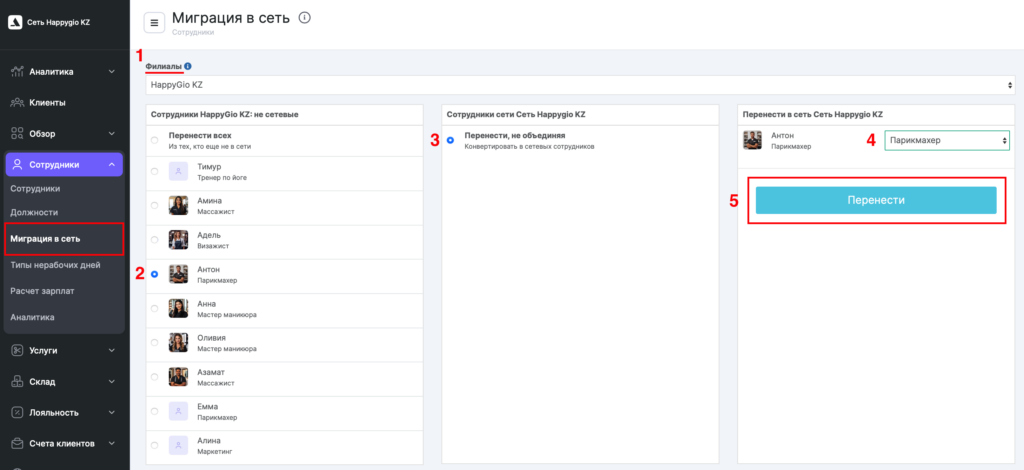Open Должности in the sidebar submenu

tap(34, 213)
